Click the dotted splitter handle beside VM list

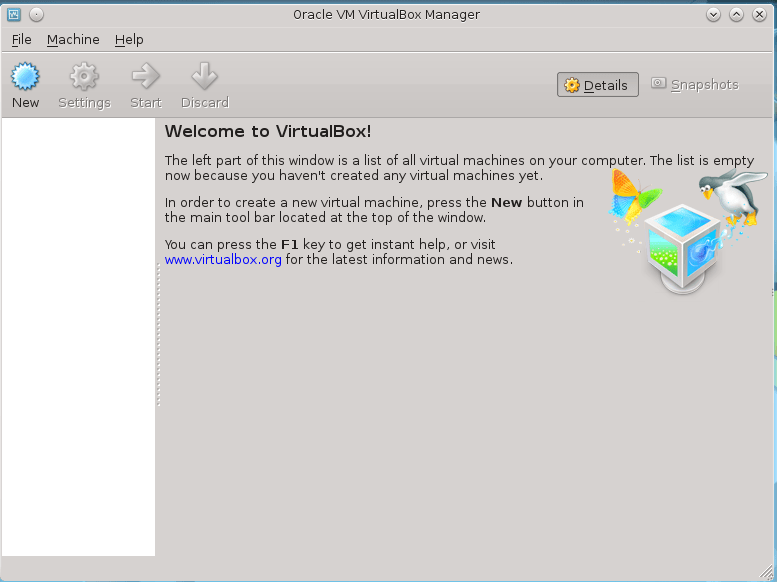159,335
